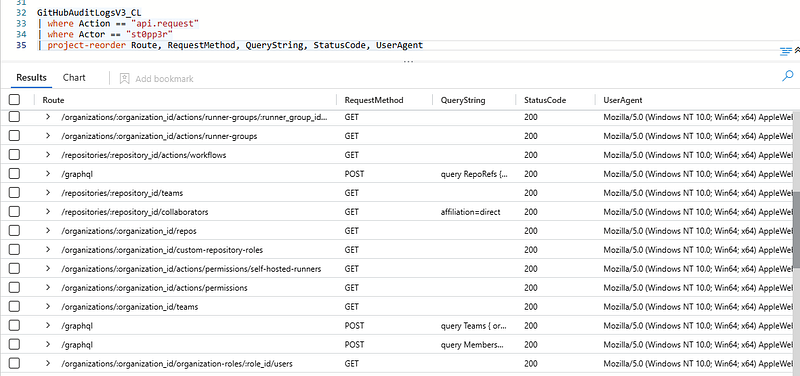Viewport: 800px width, 376px height.
Task: Check the repository_id/teams row checkbox
Action: click(x=14, y=193)
